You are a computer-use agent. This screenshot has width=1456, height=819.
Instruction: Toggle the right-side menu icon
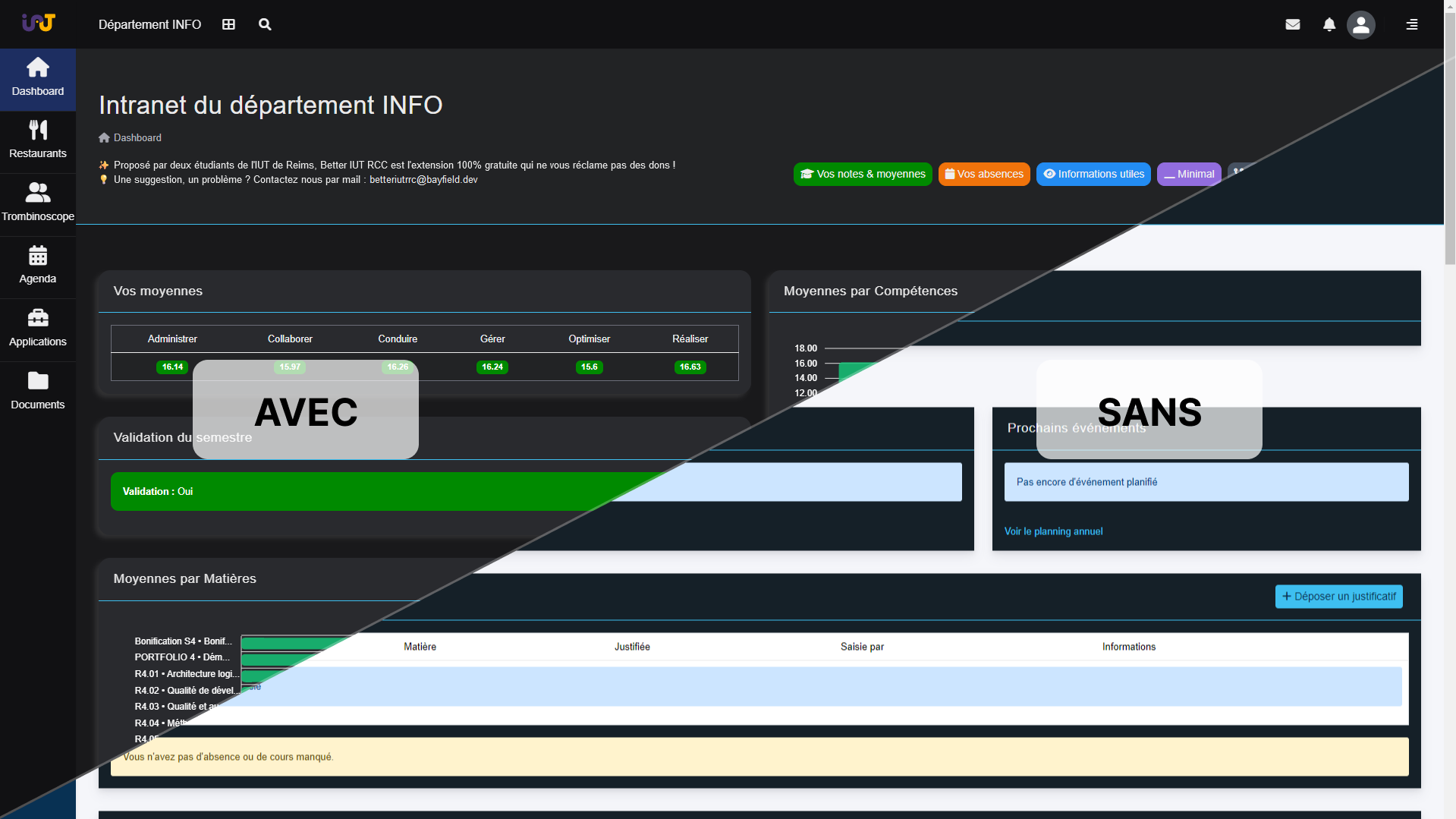click(1412, 24)
